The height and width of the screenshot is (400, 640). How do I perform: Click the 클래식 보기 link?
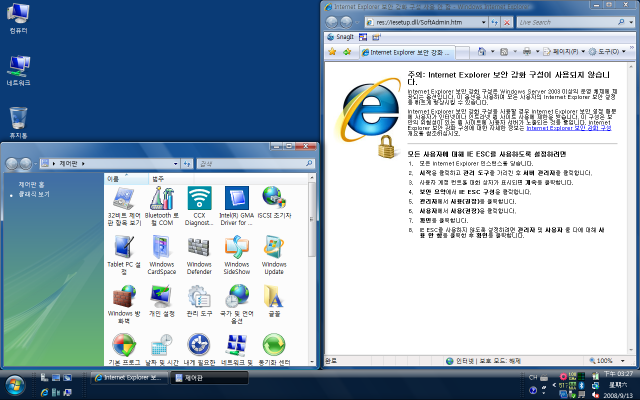click(34, 194)
